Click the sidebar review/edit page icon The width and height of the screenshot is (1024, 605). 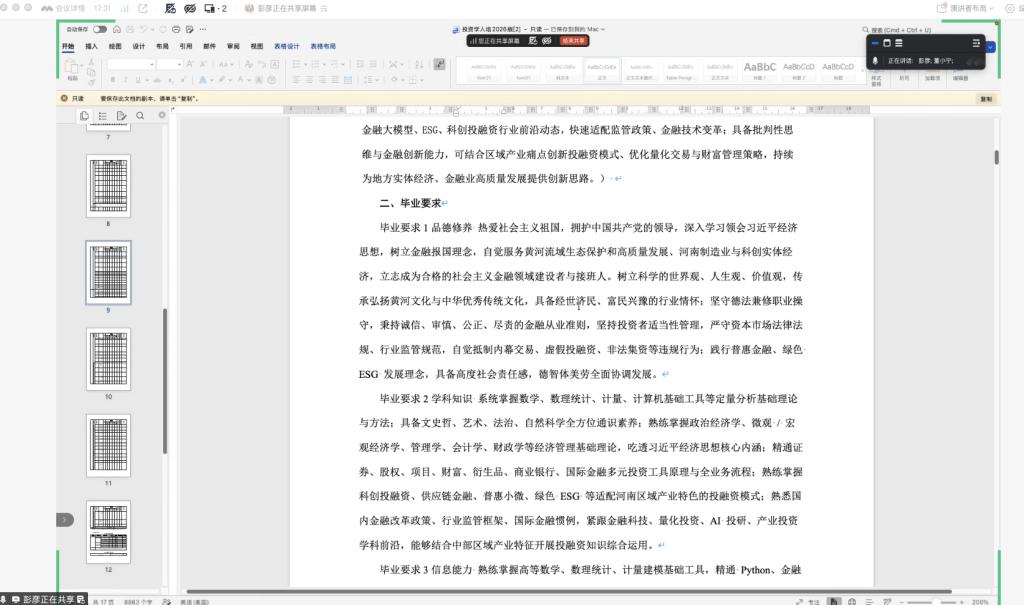click(121, 116)
